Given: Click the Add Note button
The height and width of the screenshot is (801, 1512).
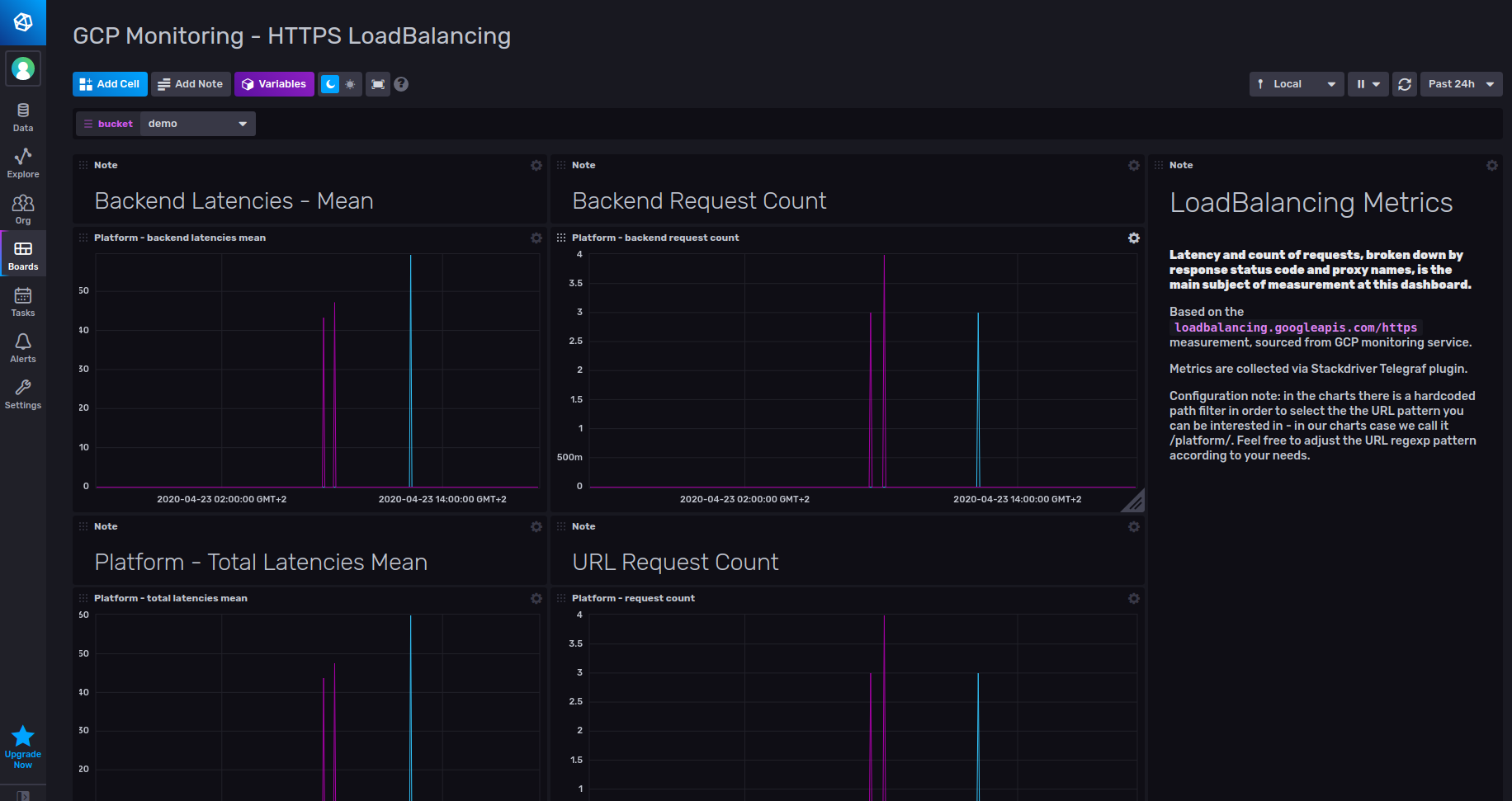Looking at the screenshot, I should pyautogui.click(x=191, y=84).
